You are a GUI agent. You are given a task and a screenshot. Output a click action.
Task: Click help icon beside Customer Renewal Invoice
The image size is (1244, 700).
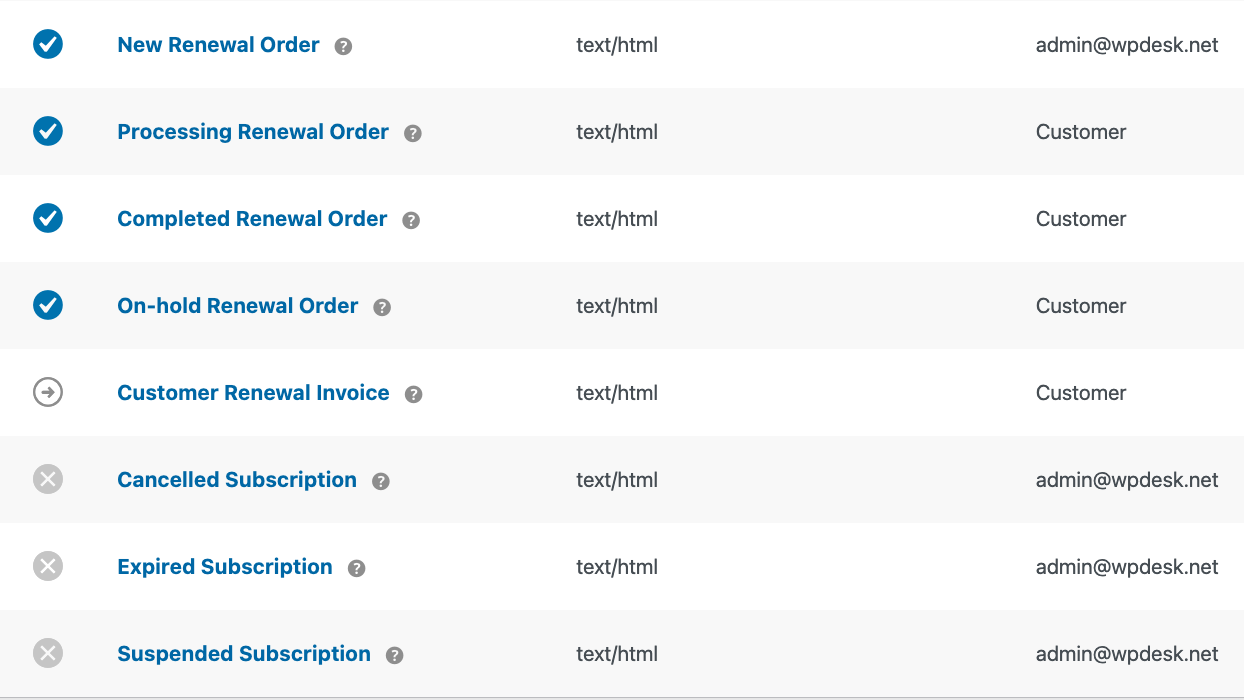(414, 394)
